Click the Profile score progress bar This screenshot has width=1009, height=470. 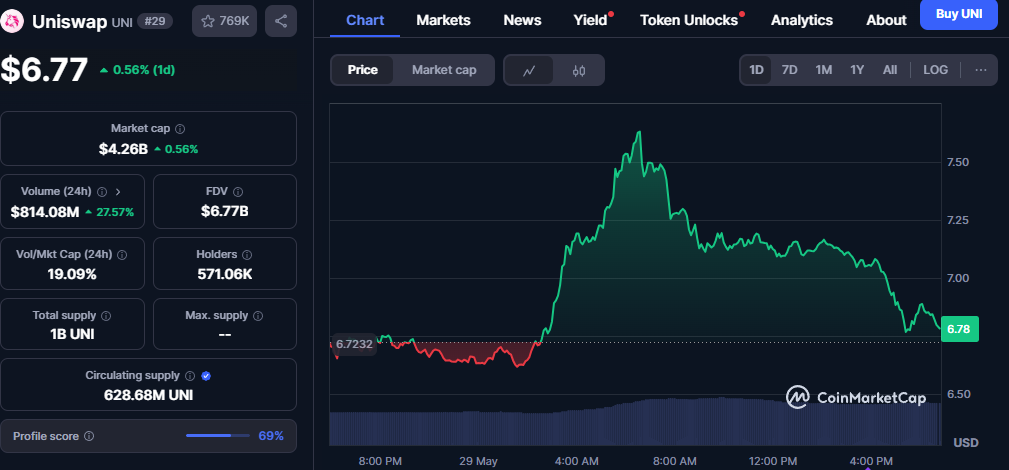tap(218, 436)
